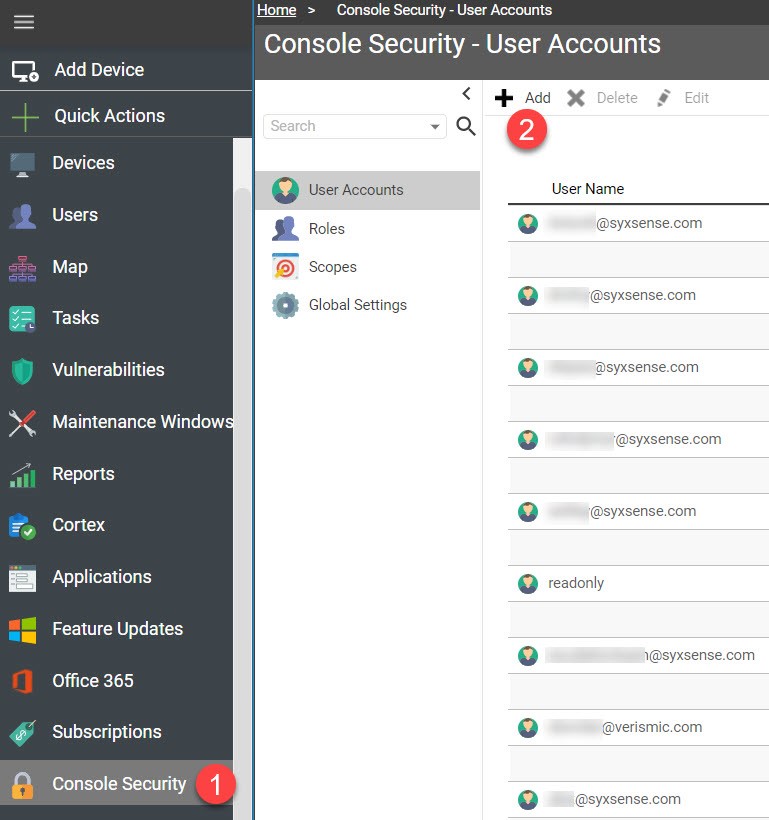Click the Reports bar chart icon

[22, 475]
